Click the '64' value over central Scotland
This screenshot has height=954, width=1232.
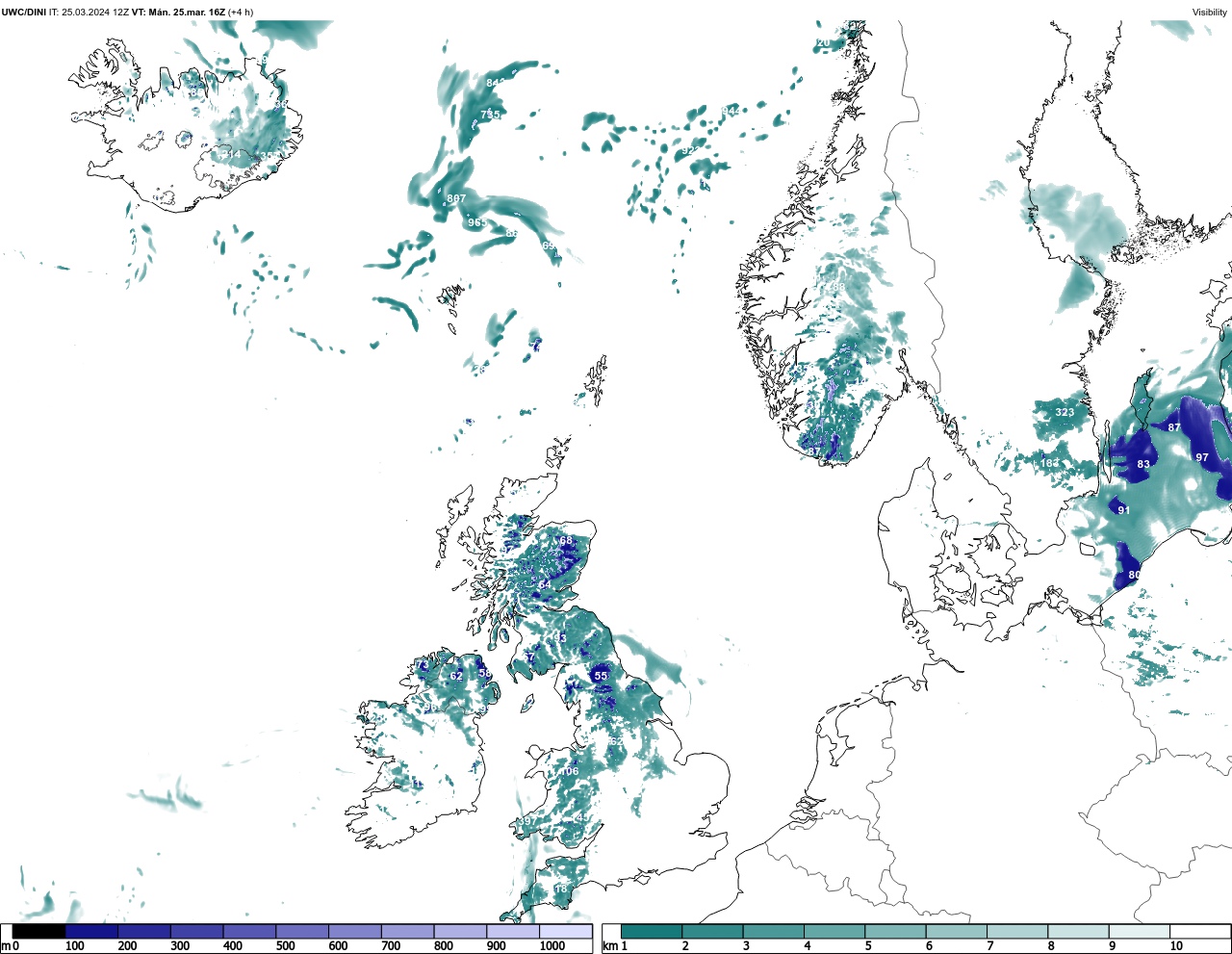tap(545, 584)
